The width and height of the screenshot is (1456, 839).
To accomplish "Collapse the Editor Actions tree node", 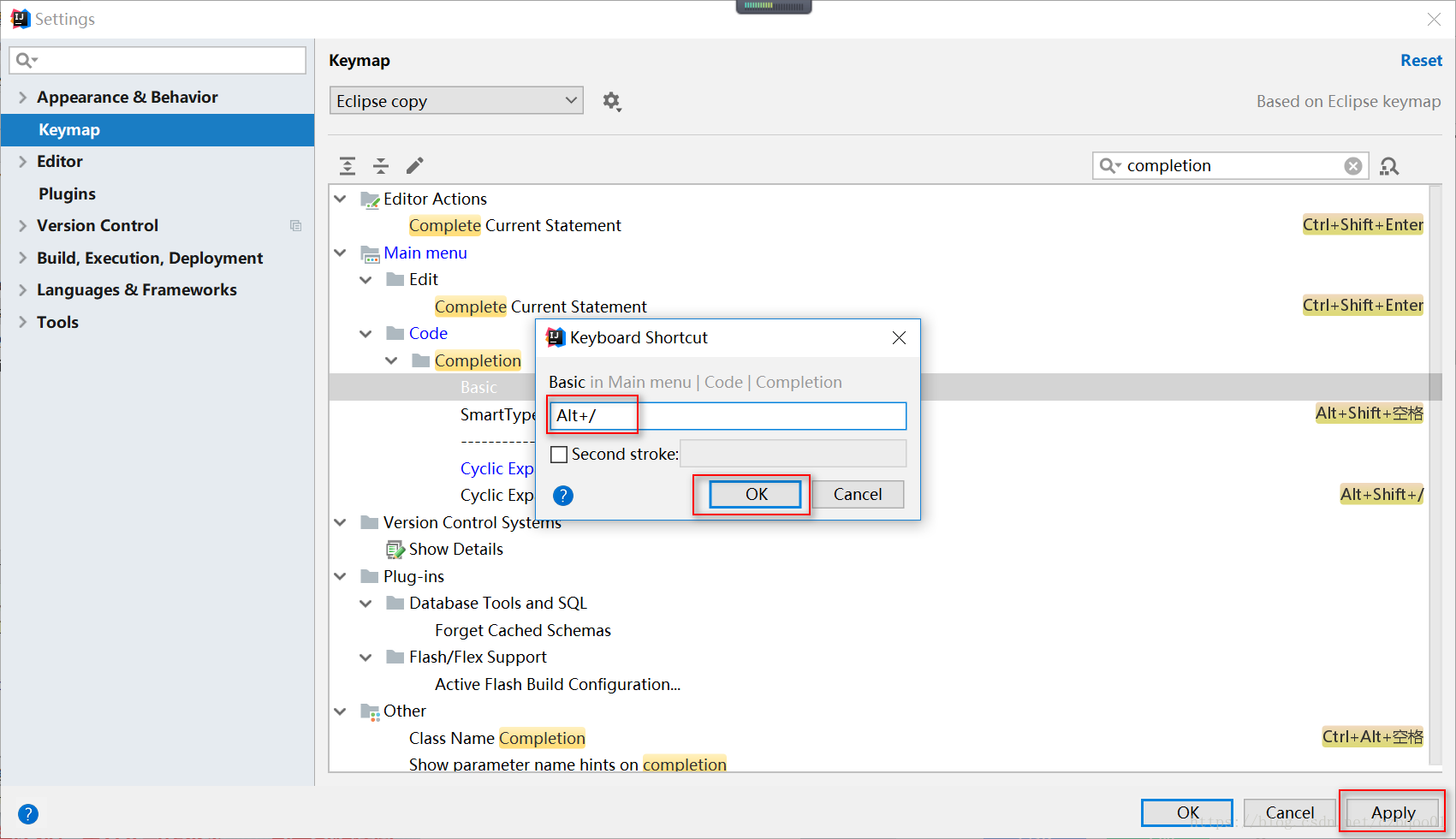I will click(x=341, y=199).
